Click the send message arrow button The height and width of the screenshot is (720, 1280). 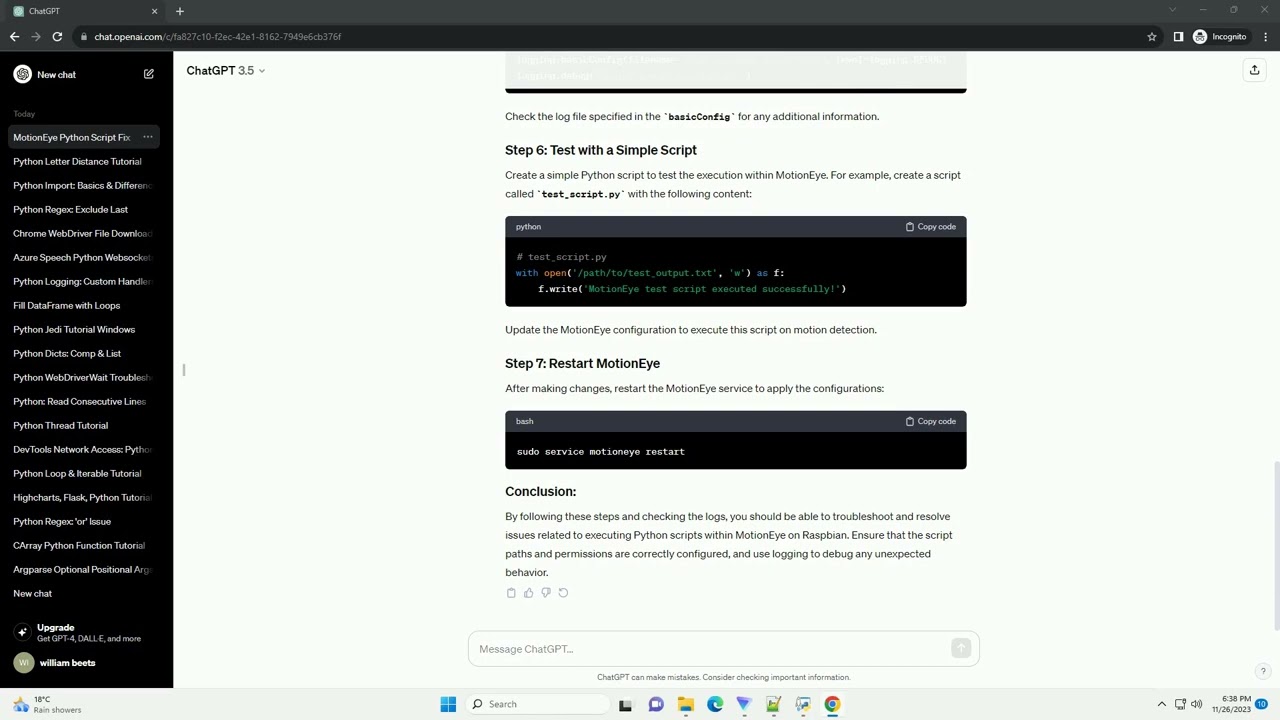click(961, 649)
